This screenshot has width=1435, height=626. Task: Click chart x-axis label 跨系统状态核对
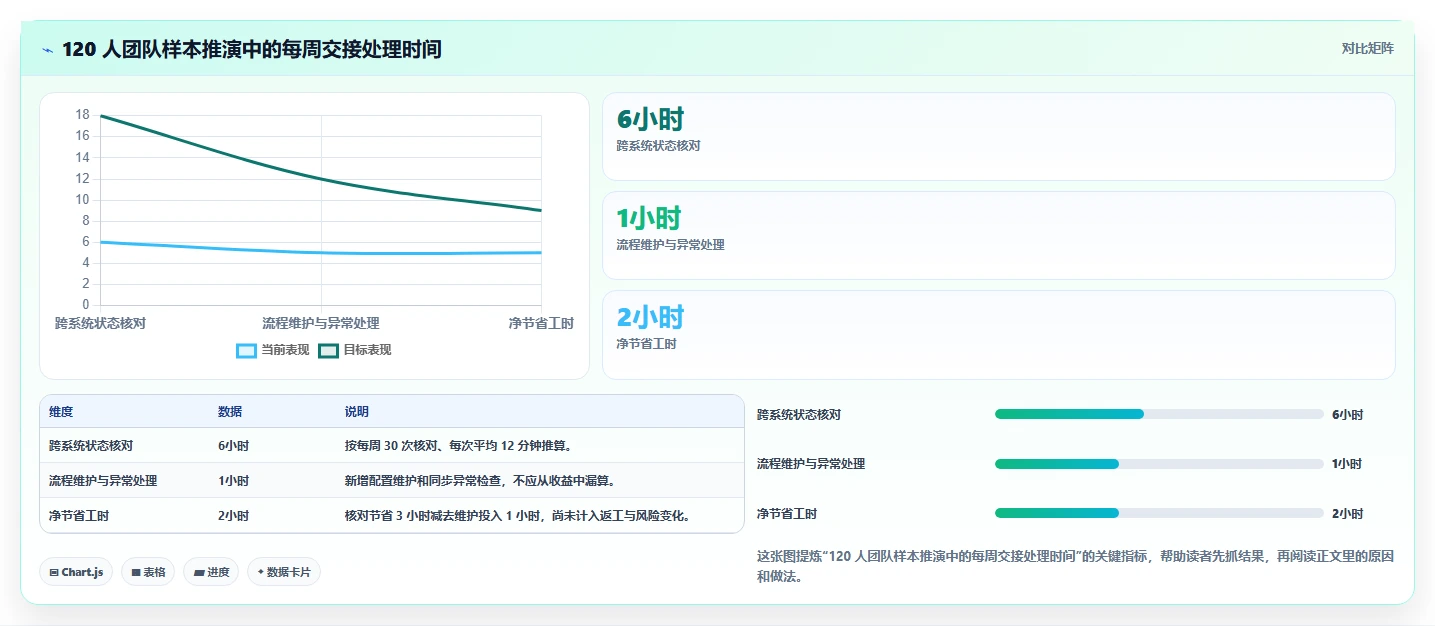101,323
